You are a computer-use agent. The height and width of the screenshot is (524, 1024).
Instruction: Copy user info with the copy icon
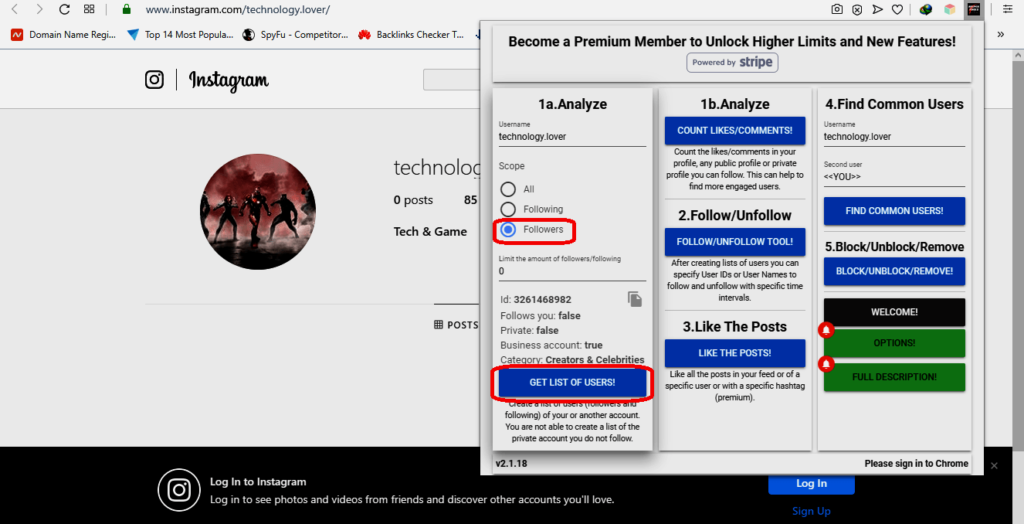click(x=635, y=299)
